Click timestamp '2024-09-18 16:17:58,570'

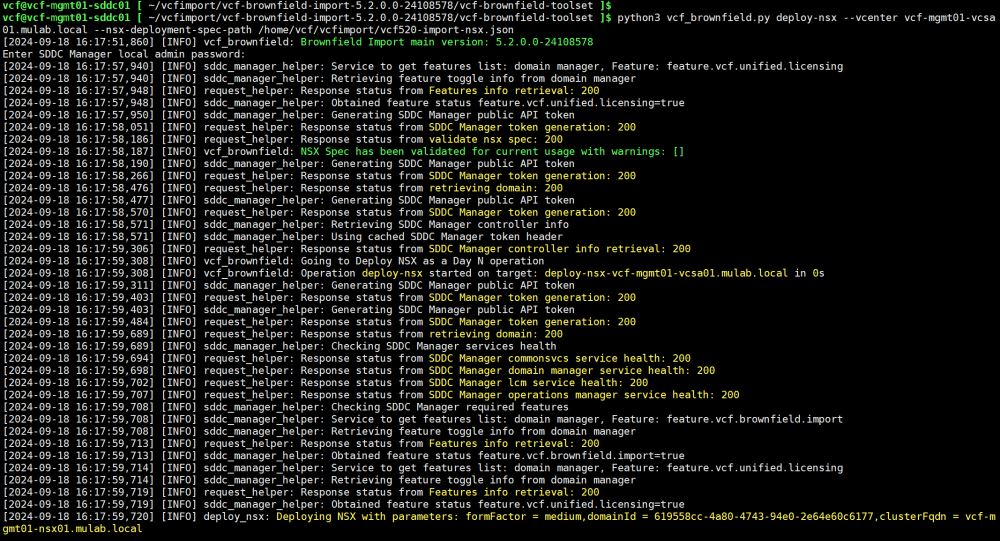click(78, 212)
